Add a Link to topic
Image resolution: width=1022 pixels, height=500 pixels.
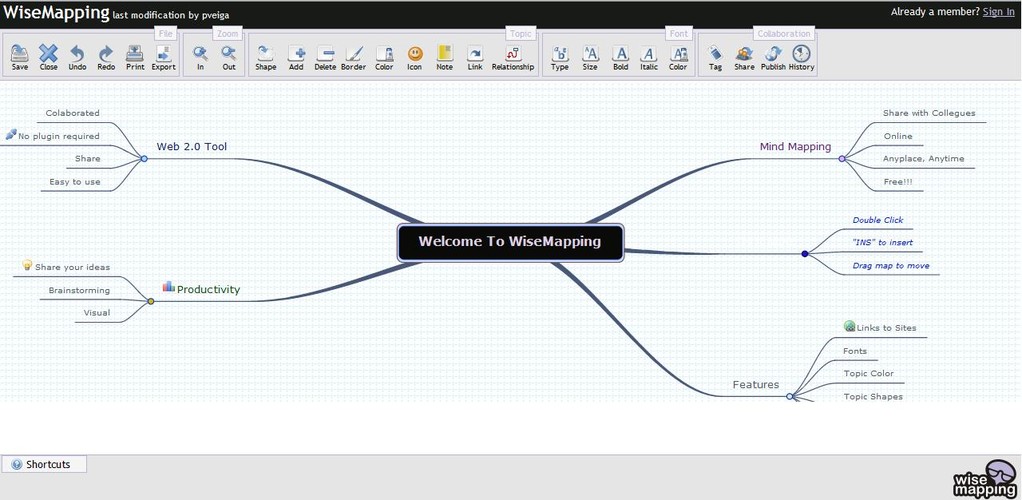click(x=475, y=57)
